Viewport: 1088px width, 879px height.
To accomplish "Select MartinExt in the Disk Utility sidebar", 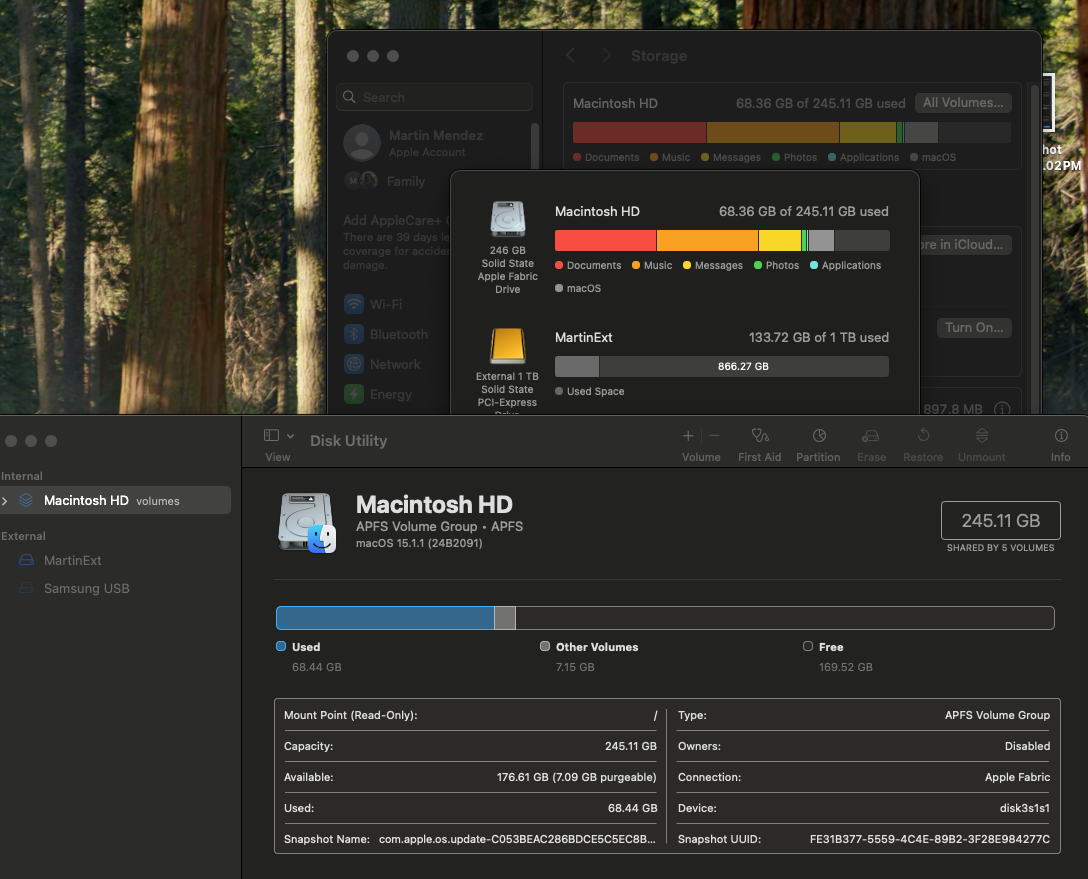I will (72, 561).
